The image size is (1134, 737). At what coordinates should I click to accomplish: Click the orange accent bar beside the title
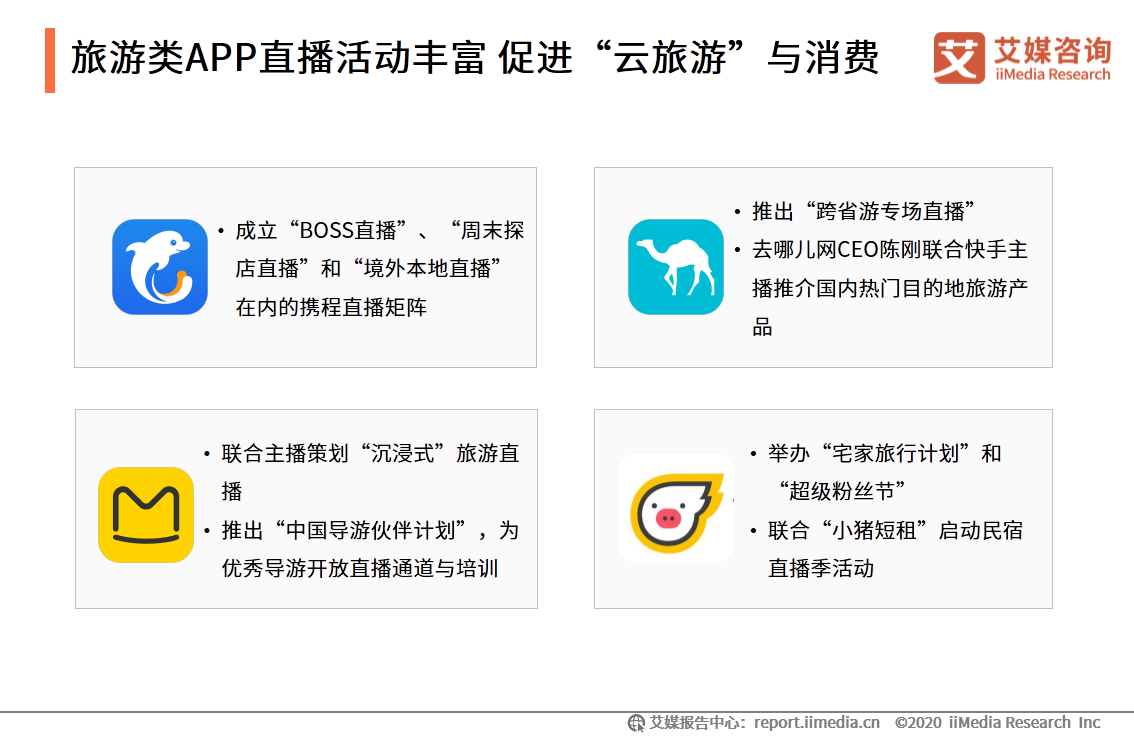52,59
